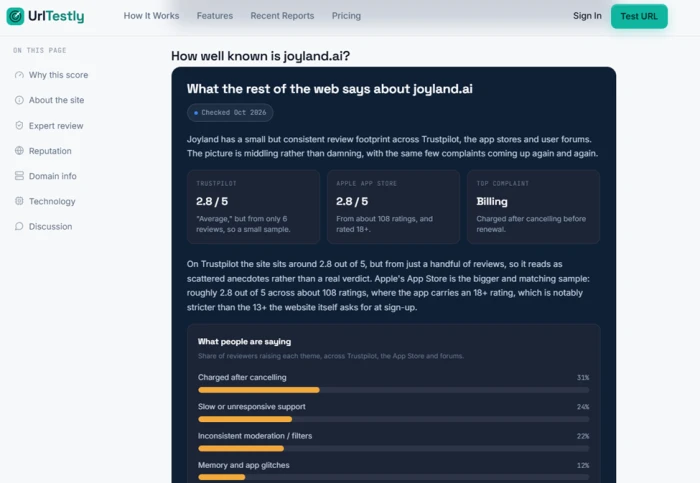
Task: Go to Recent Reports
Action: 282,16
